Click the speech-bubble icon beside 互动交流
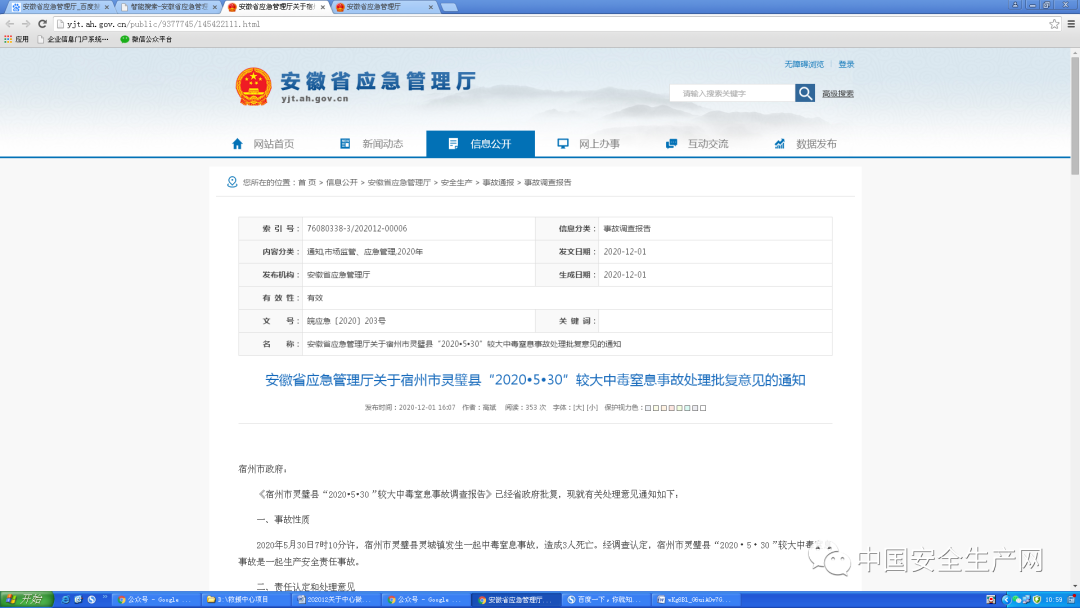This screenshot has height=608, width=1080. pyautogui.click(x=671, y=143)
